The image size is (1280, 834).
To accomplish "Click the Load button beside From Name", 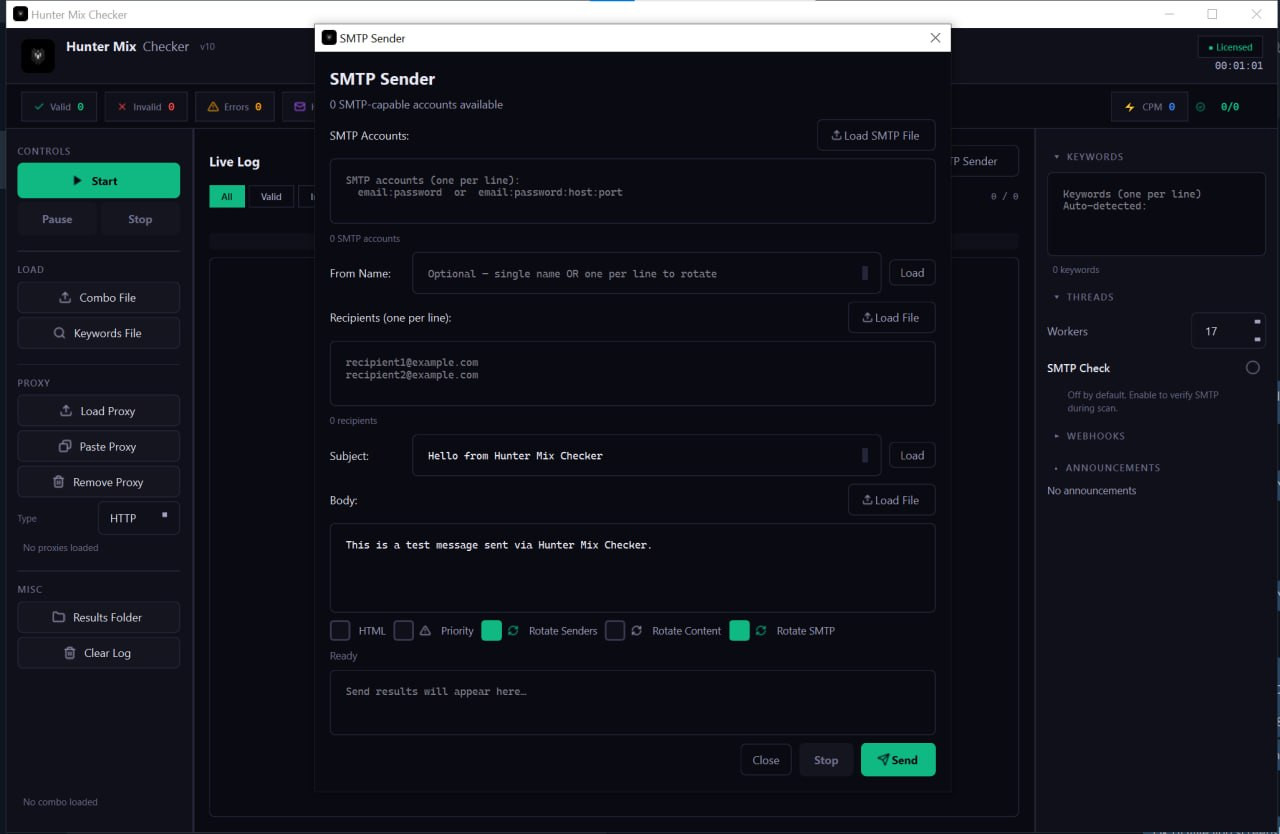I will [912, 272].
